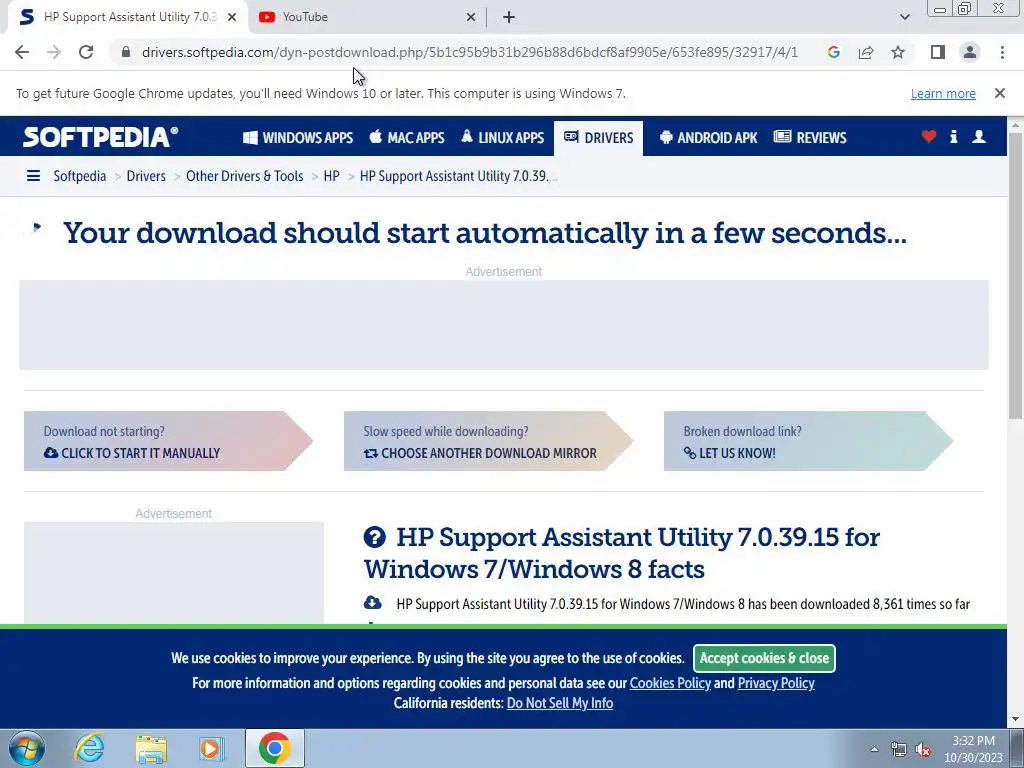Image resolution: width=1024 pixels, height=768 pixels.
Task: Click the network icon in the system tray
Action: pos(899,750)
